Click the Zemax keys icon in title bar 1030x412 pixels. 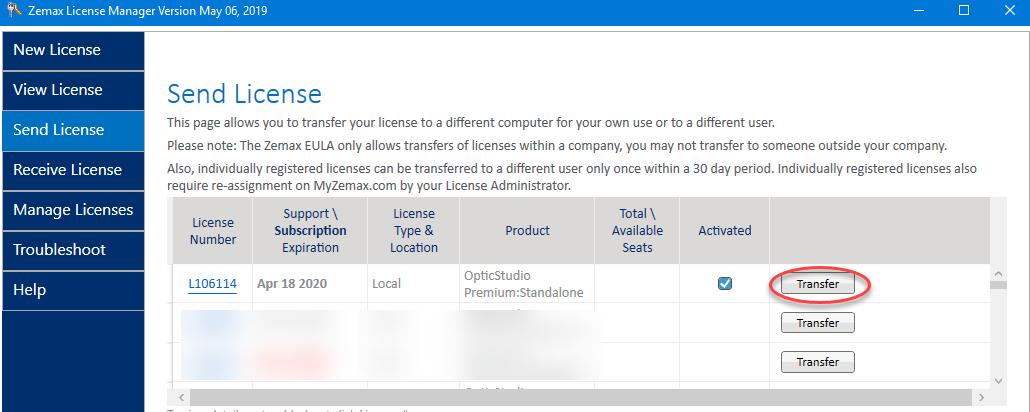(x=12, y=11)
